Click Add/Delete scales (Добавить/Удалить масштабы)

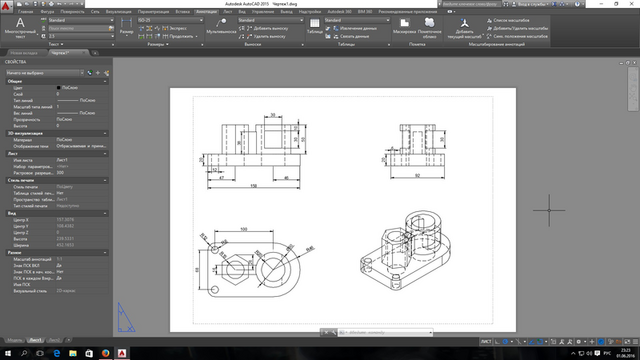(x=517, y=28)
